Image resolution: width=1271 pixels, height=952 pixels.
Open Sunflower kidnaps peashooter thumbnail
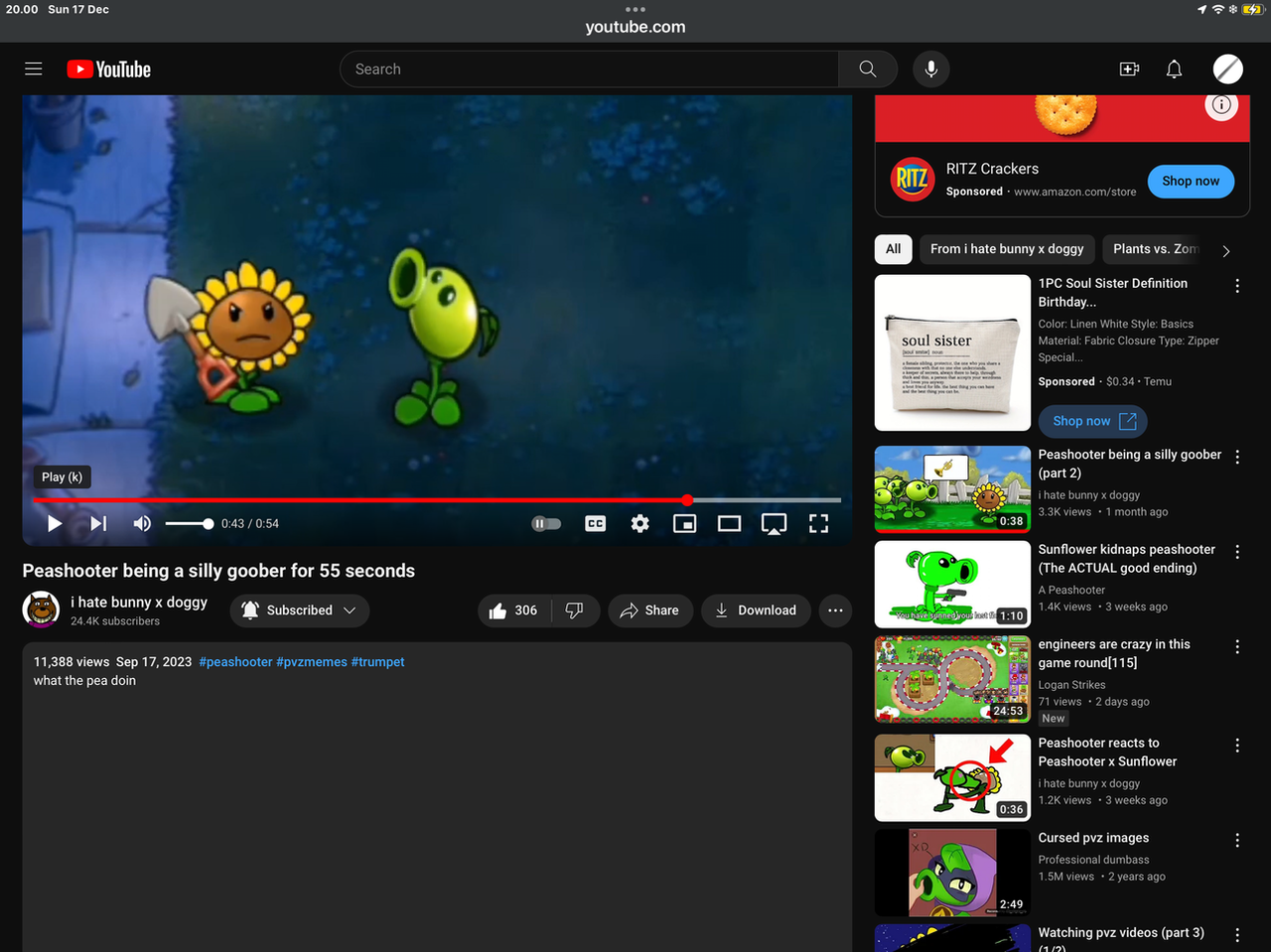(952, 585)
